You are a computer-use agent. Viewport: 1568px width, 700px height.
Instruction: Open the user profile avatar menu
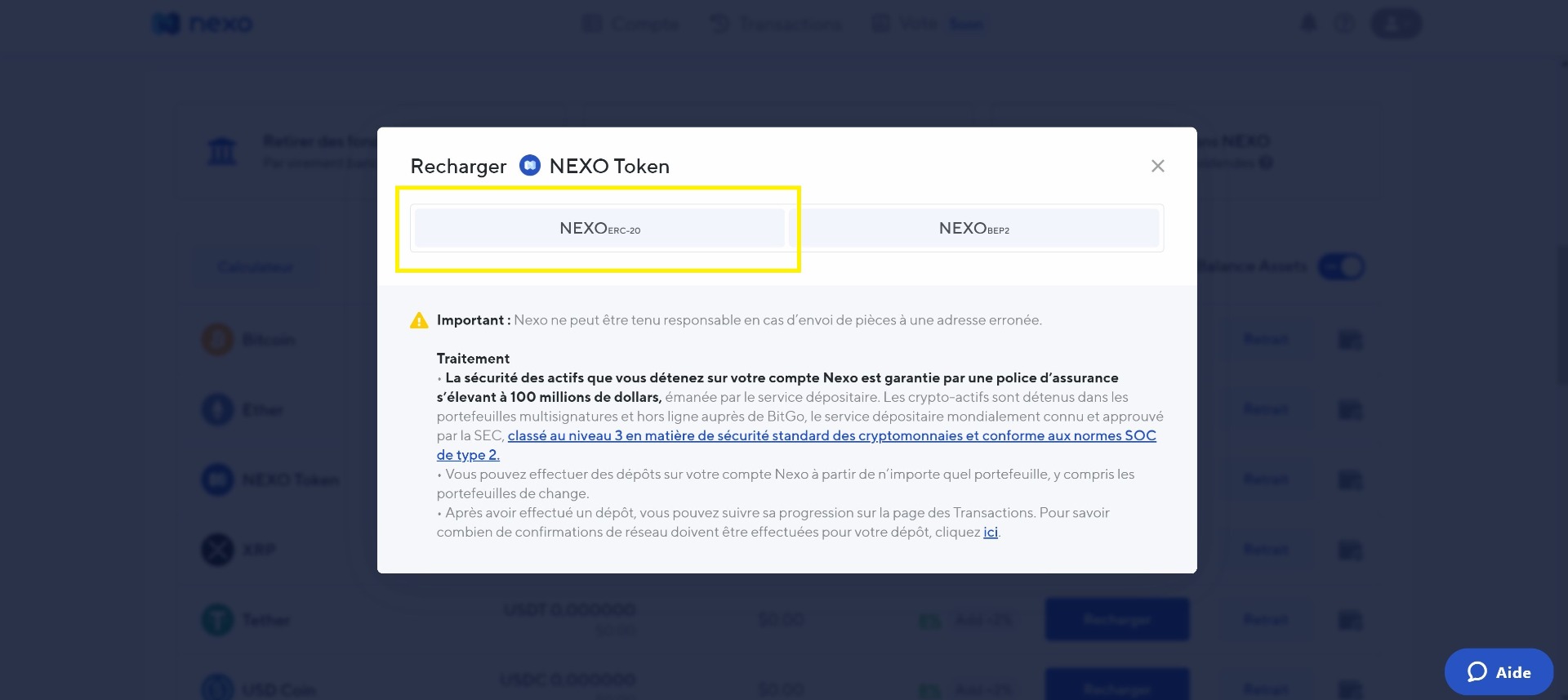click(1396, 24)
